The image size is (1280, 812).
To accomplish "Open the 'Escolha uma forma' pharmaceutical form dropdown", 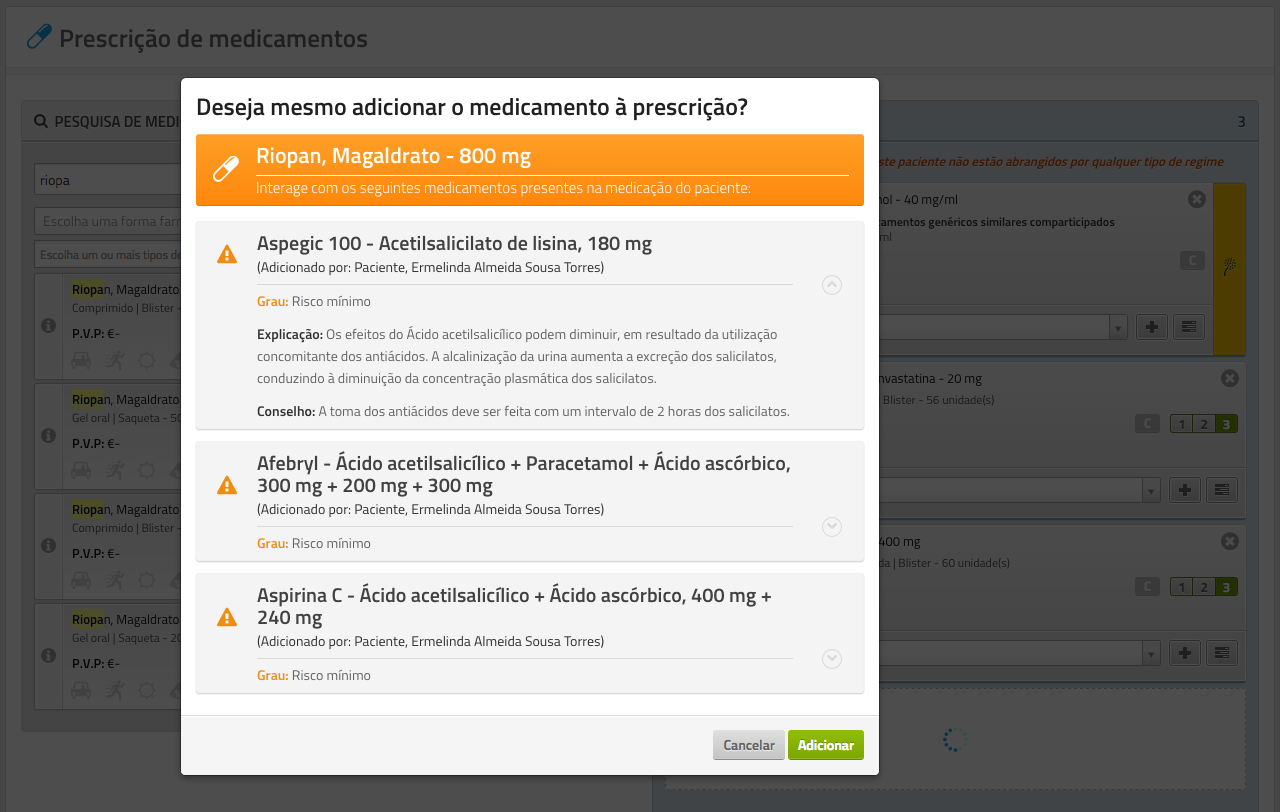I will point(107,220).
